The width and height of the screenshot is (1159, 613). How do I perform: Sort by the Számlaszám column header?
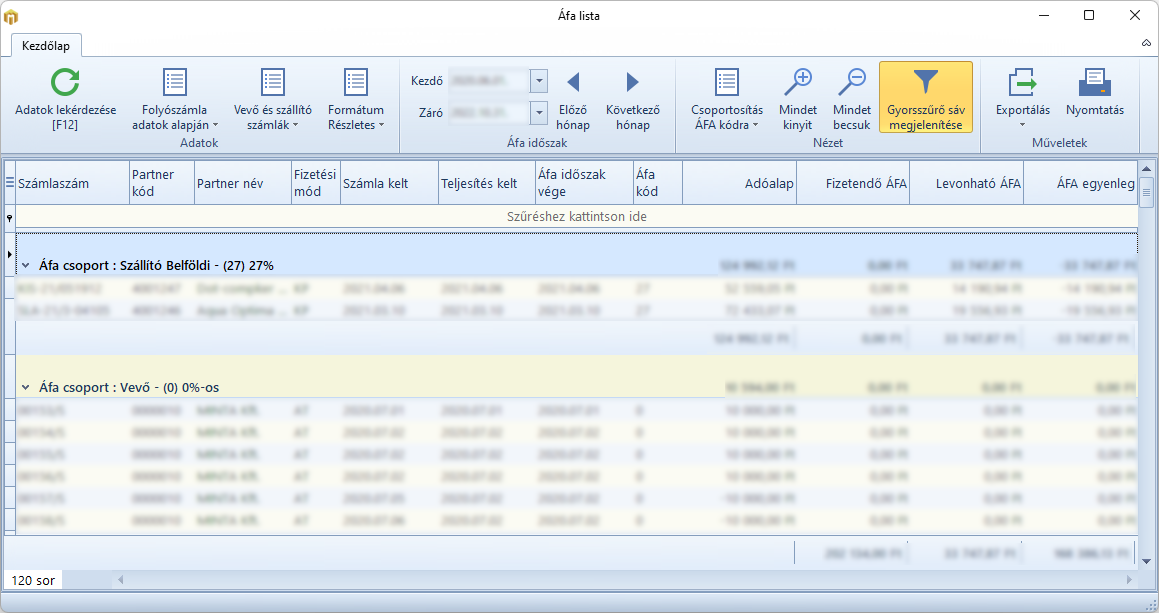pos(72,183)
